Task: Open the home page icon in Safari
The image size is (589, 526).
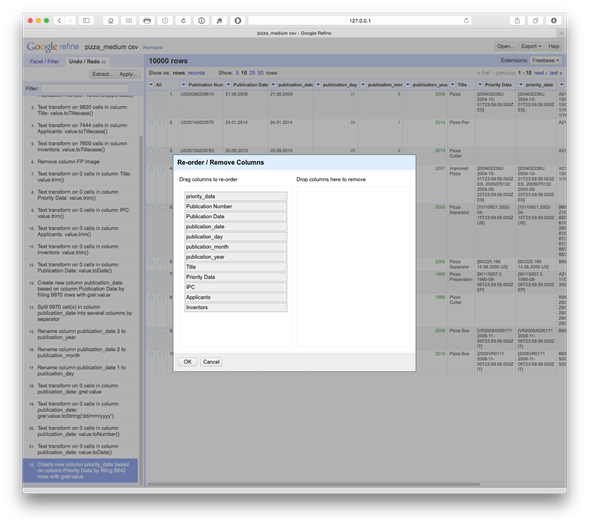Action: tap(110, 21)
